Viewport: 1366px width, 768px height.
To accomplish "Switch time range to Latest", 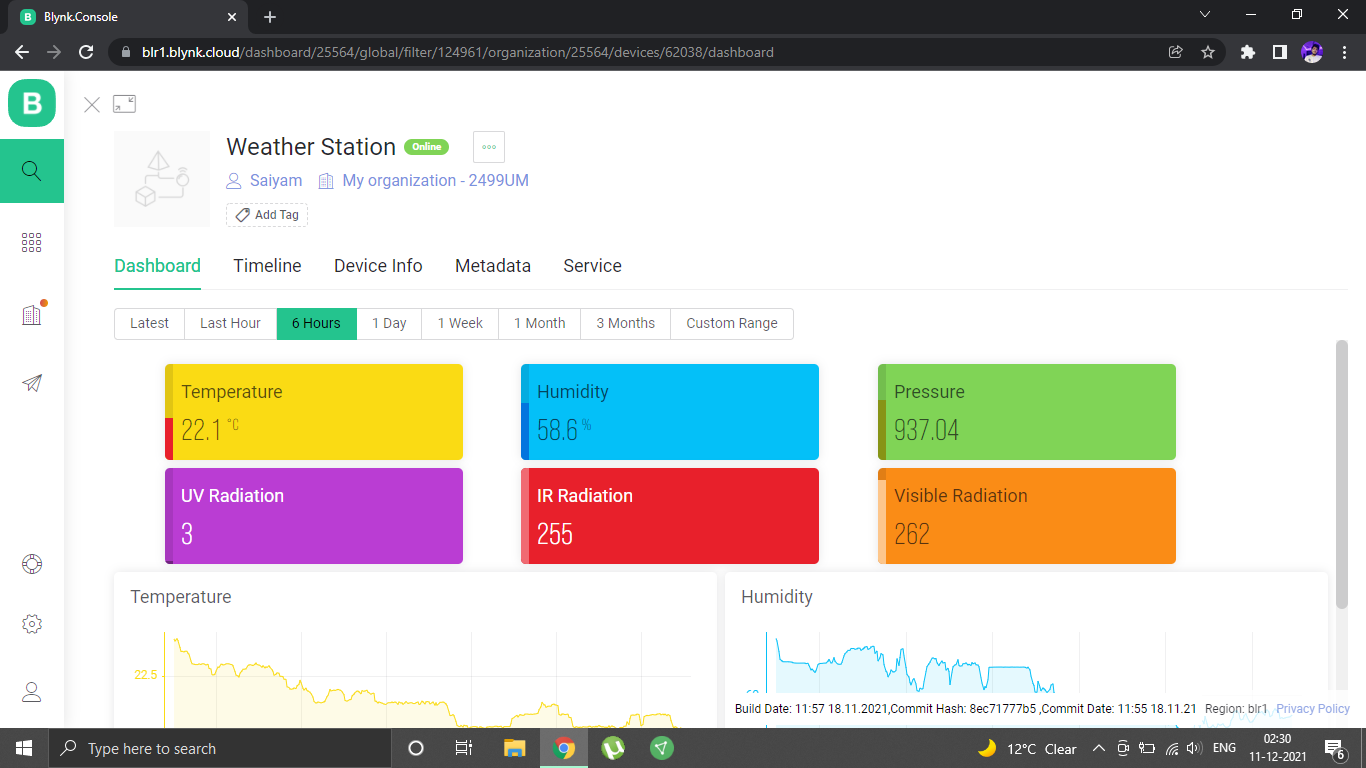I will pos(149,323).
